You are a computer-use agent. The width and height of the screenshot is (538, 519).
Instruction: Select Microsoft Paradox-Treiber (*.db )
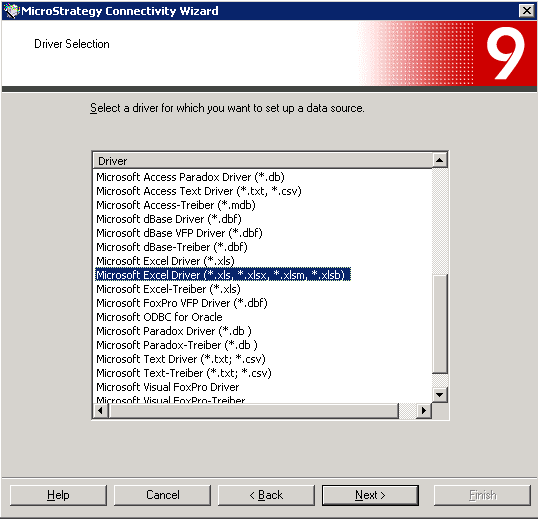tap(177, 345)
